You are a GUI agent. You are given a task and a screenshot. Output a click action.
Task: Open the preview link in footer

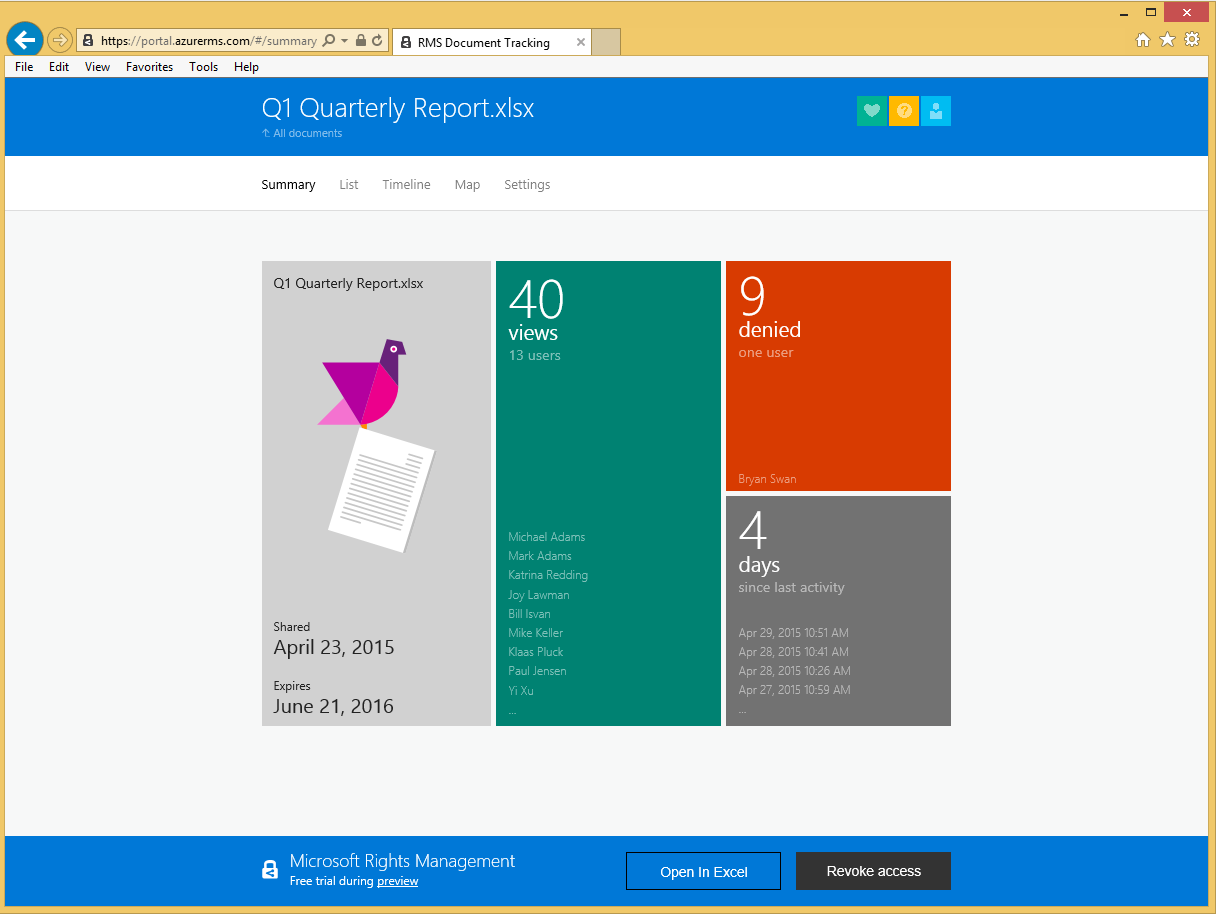coord(397,882)
